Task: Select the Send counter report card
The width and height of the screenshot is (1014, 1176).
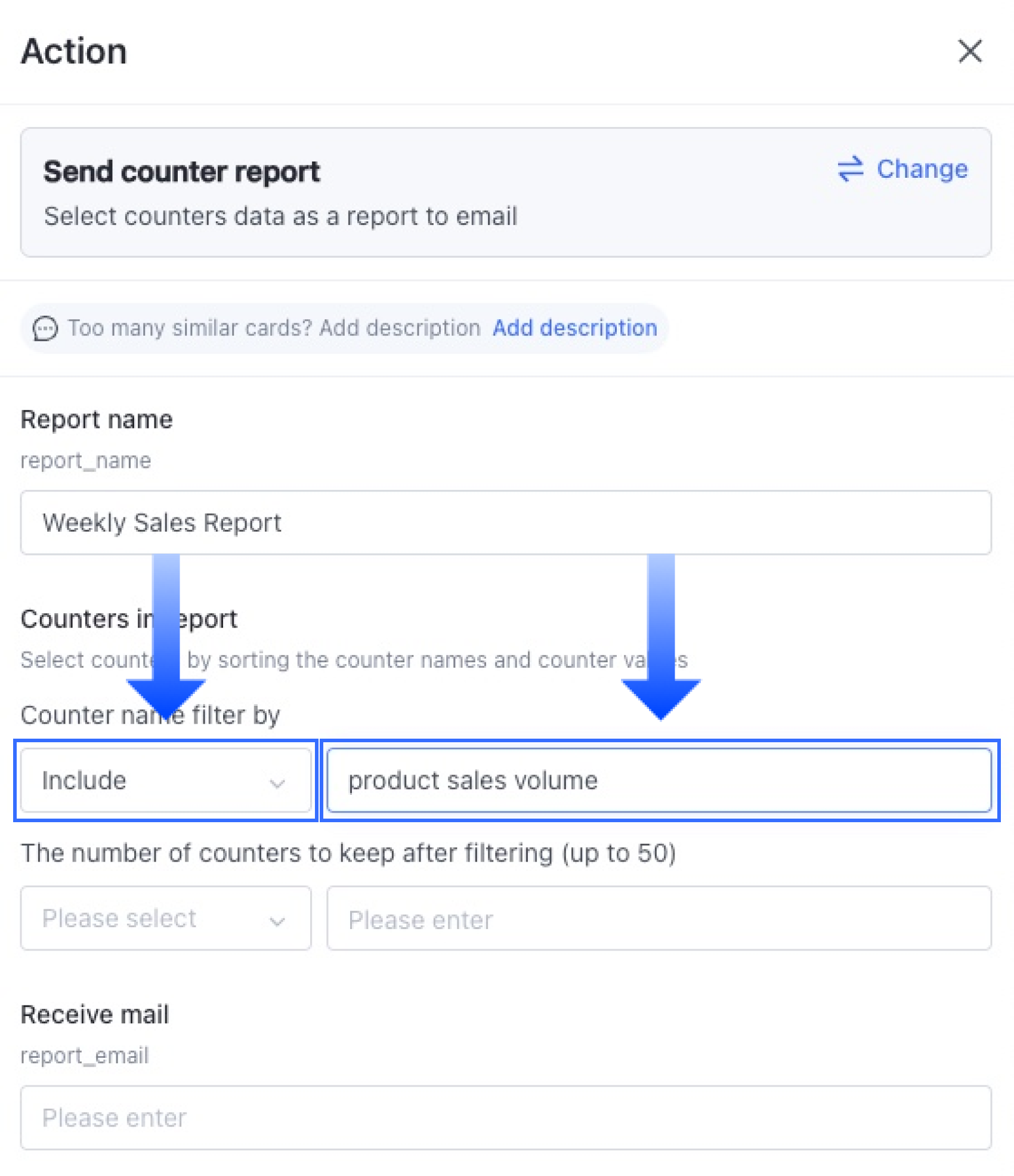Action: tap(506, 192)
